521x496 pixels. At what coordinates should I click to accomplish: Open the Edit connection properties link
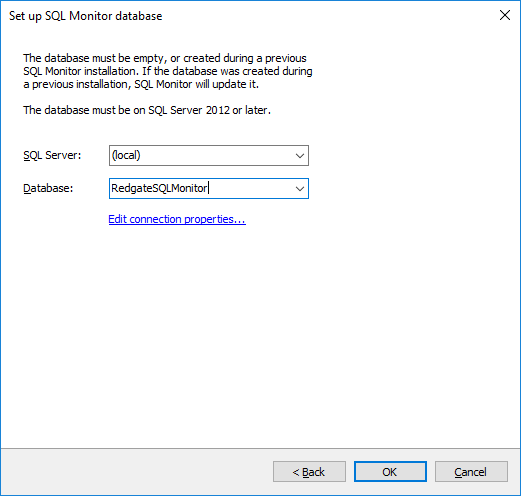click(177, 219)
